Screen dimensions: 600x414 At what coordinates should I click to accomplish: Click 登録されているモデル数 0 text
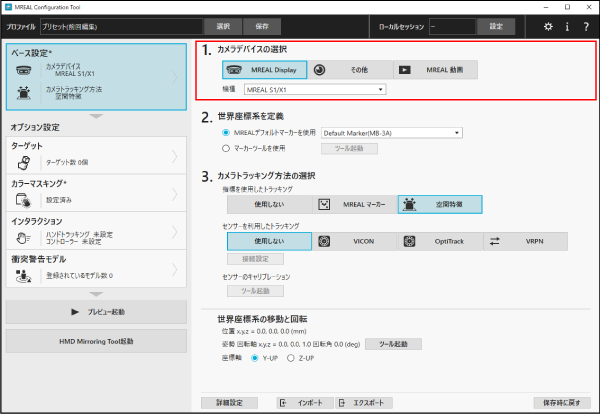click(79, 275)
